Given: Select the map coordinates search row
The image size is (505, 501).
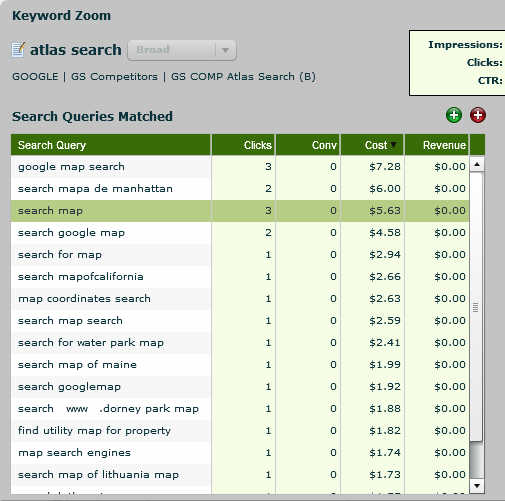Looking at the screenshot, I should [x=240, y=299].
